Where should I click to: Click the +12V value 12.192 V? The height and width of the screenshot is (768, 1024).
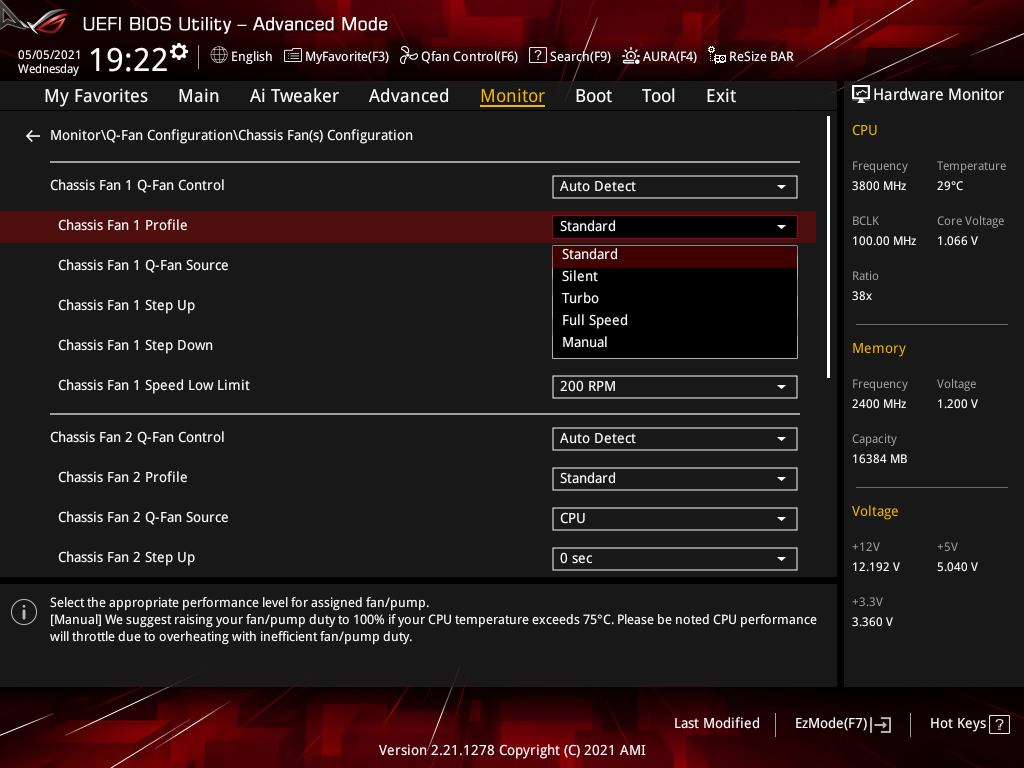tap(876, 567)
